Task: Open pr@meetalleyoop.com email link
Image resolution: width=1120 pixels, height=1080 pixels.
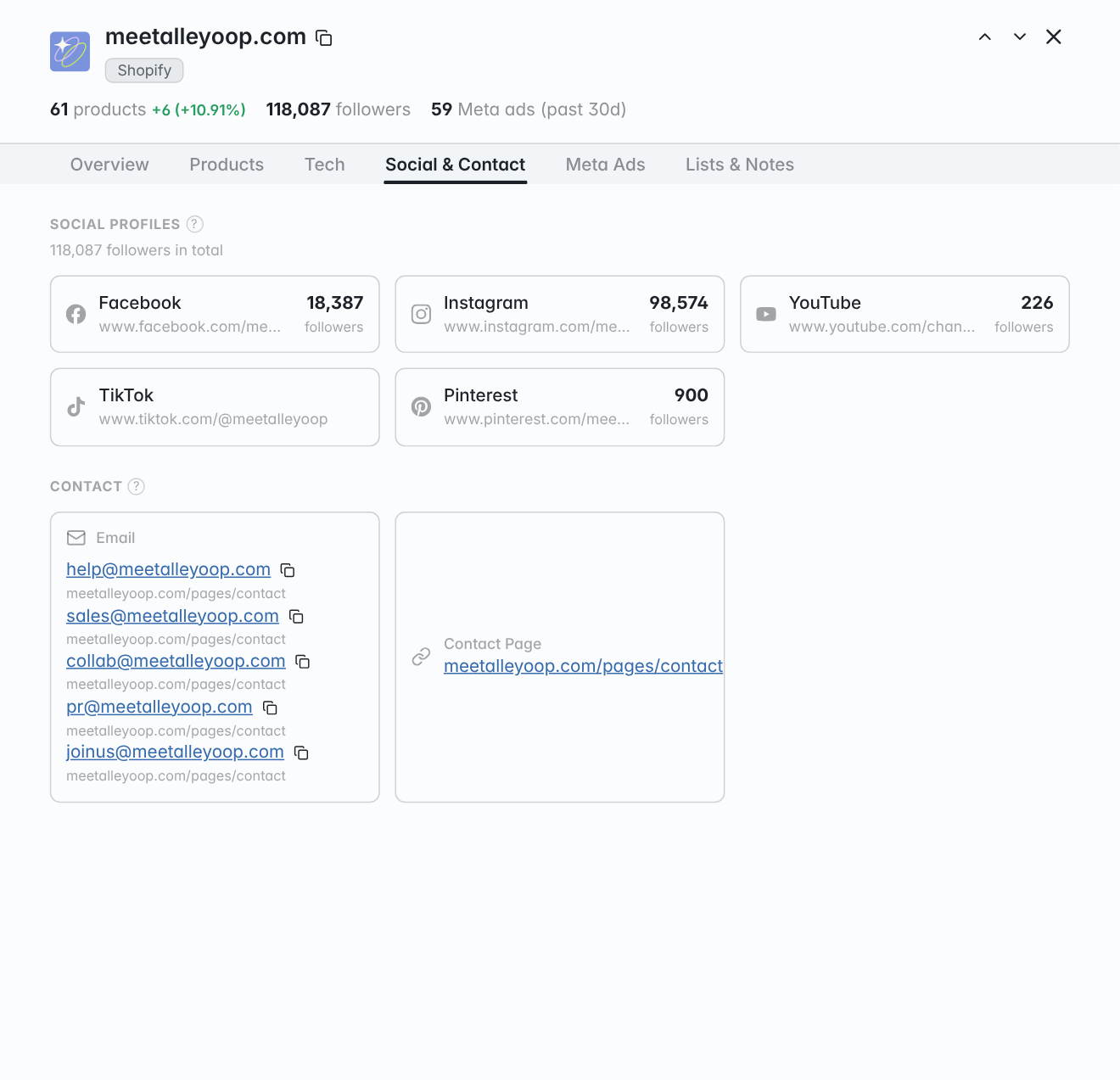Action: tap(160, 707)
